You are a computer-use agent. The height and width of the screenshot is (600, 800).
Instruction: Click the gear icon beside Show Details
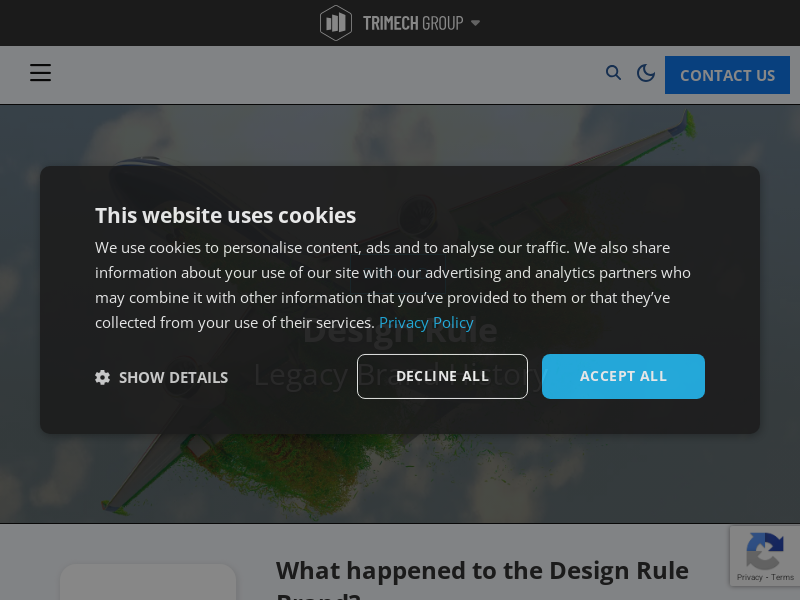[x=103, y=378]
